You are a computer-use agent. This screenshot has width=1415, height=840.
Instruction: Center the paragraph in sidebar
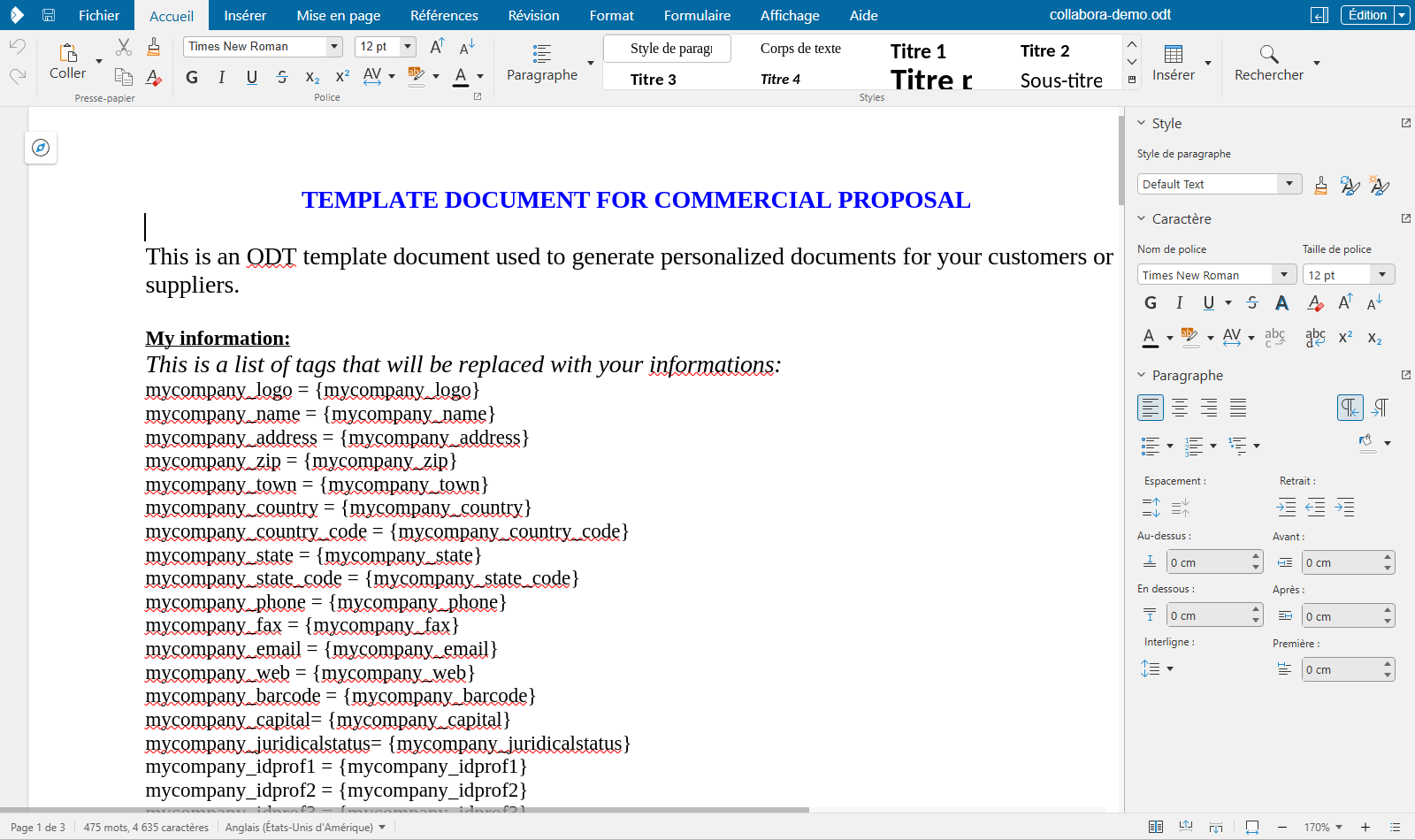click(x=1180, y=408)
